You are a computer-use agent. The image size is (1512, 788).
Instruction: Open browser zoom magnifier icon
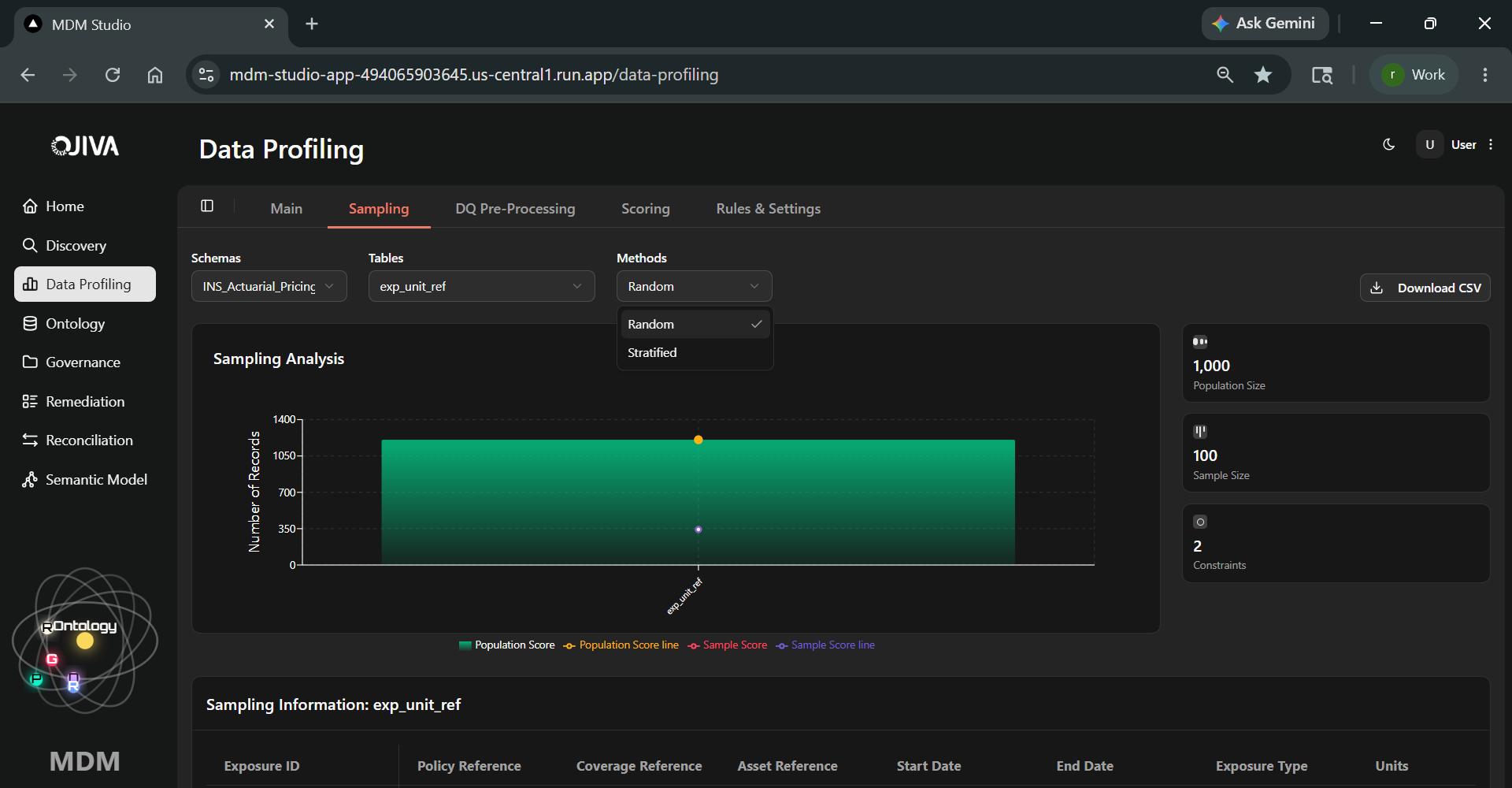tap(1225, 75)
